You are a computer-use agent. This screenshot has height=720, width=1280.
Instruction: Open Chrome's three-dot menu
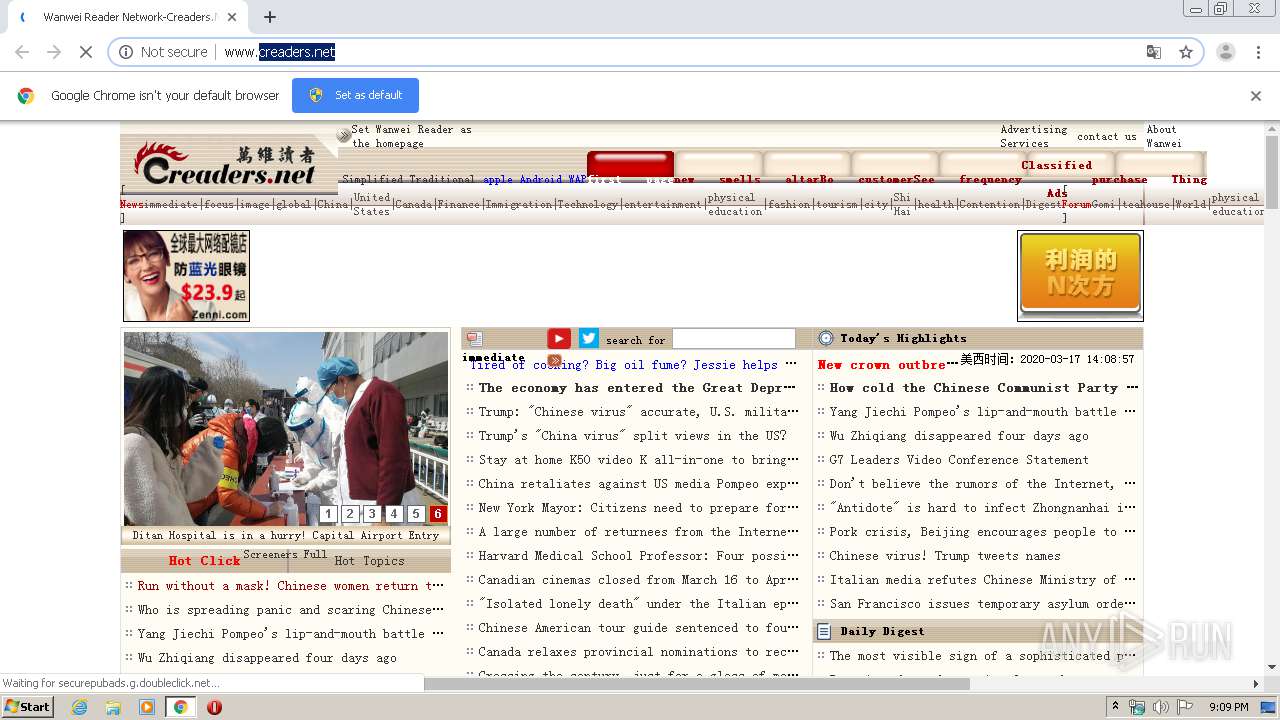(x=1258, y=52)
